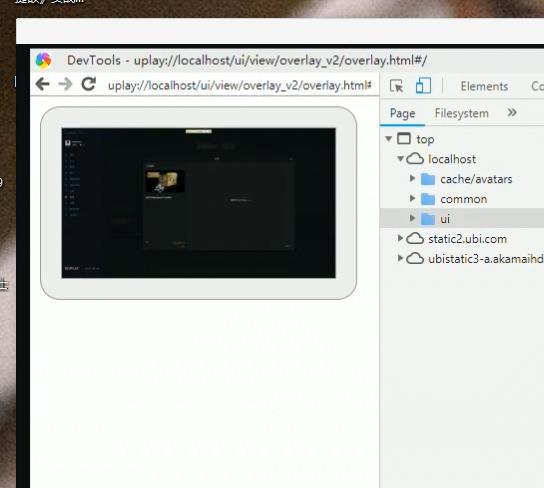Expand the cache/avatars folder
Image resolution: width=544 pixels, height=488 pixels.
click(413, 178)
